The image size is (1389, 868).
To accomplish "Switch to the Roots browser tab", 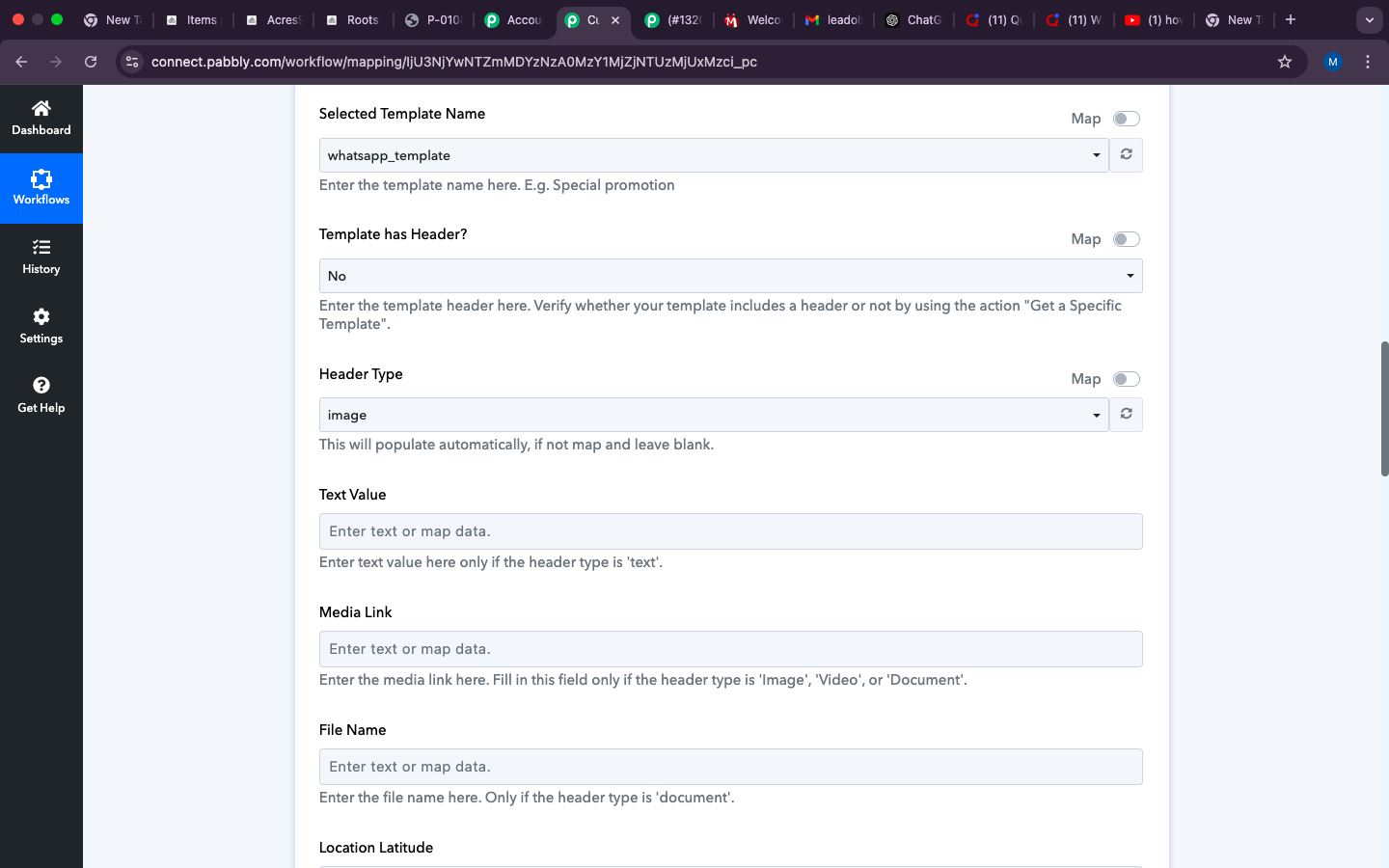I will click(353, 19).
